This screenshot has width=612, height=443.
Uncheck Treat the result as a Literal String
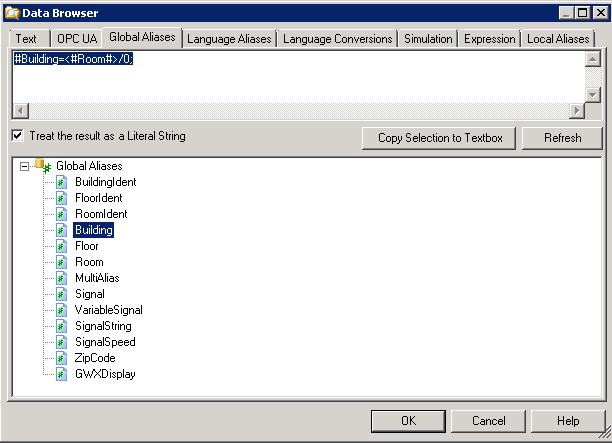(x=17, y=136)
